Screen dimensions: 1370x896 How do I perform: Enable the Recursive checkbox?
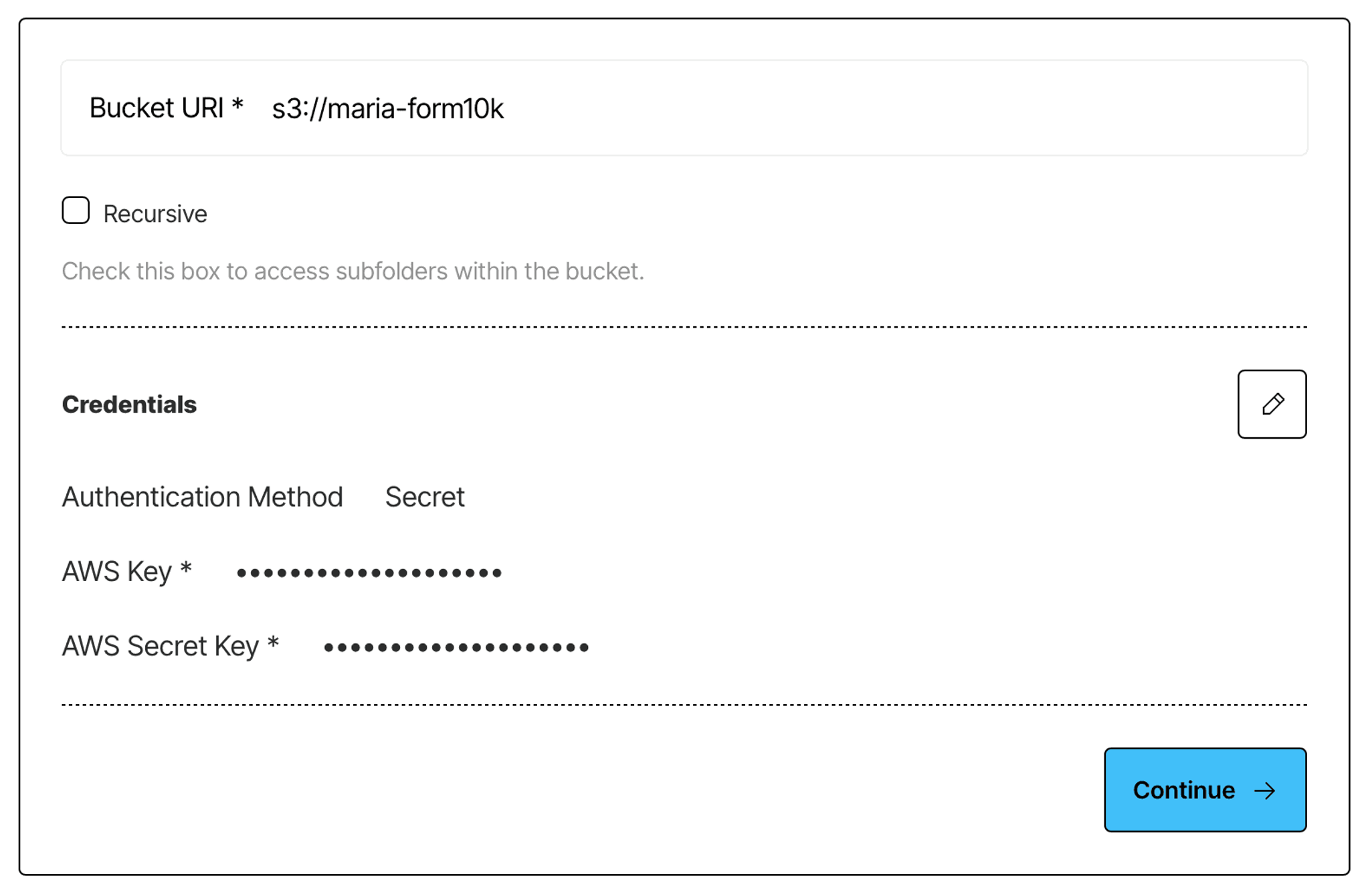[76, 210]
